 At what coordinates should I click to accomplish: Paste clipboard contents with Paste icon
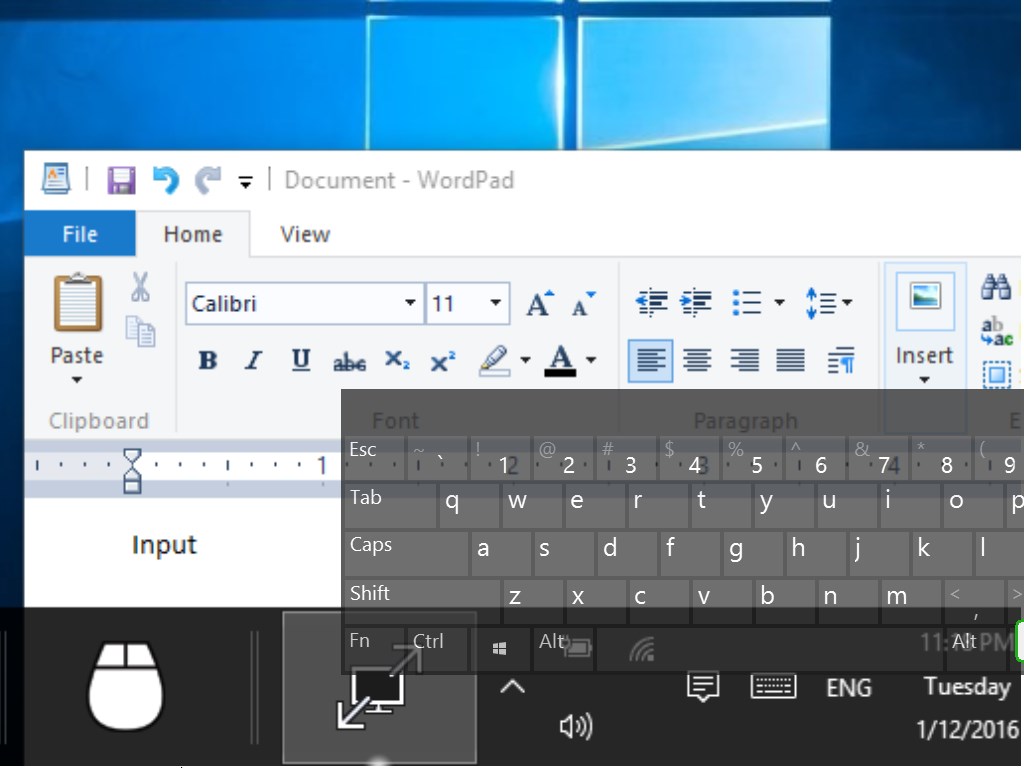[x=78, y=302]
